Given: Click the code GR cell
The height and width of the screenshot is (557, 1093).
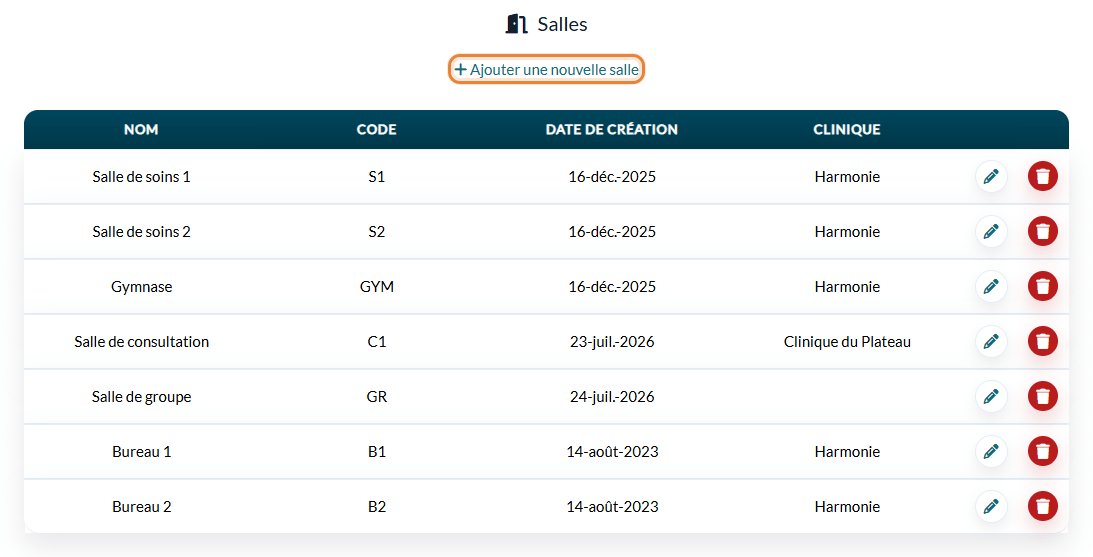Looking at the screenshot, I should (x=376, y=397).
